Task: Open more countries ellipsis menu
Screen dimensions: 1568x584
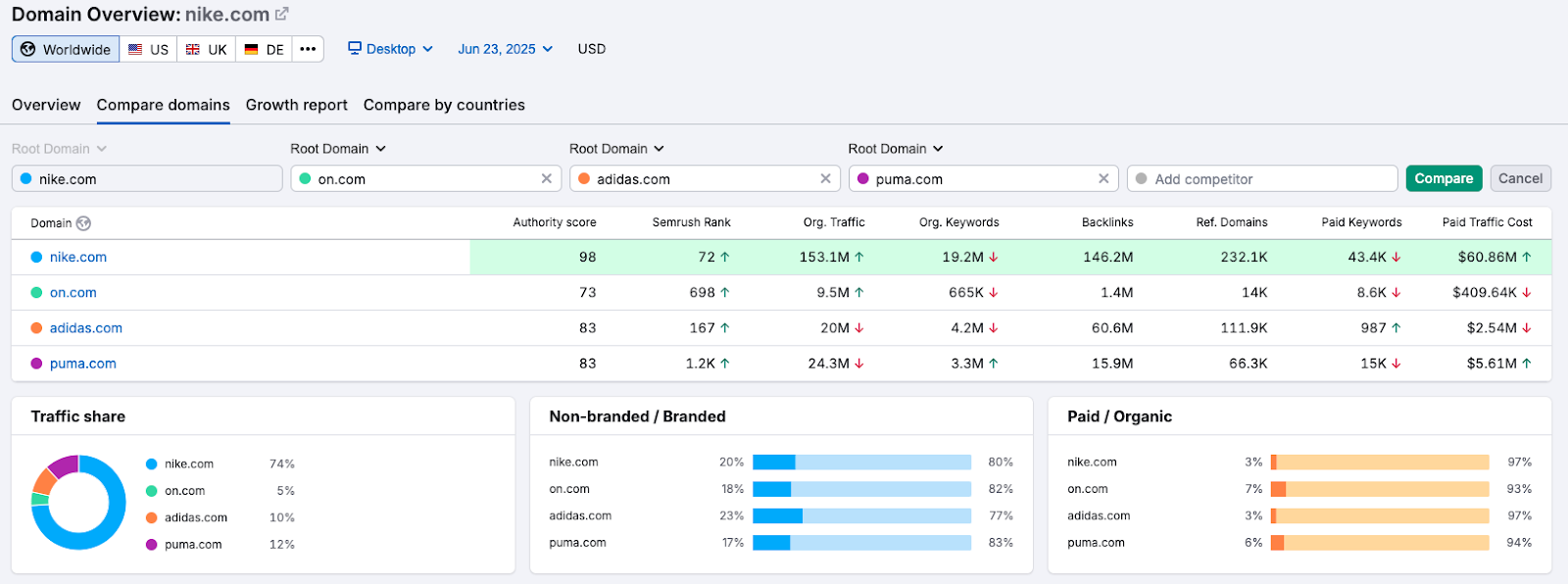Action: tap(308, 49)
